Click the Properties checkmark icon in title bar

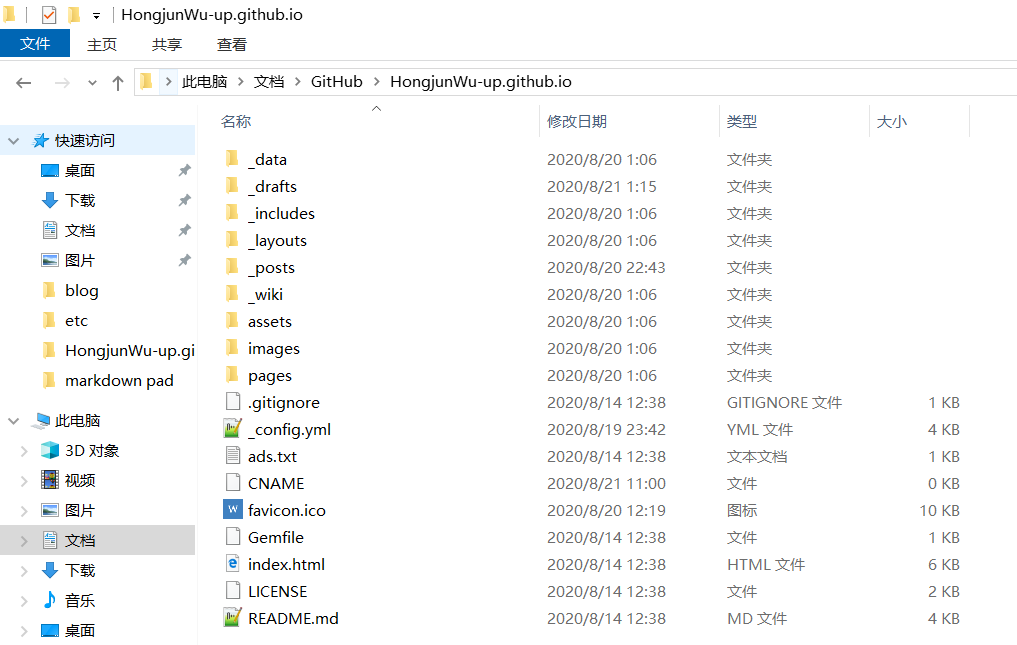49,14
